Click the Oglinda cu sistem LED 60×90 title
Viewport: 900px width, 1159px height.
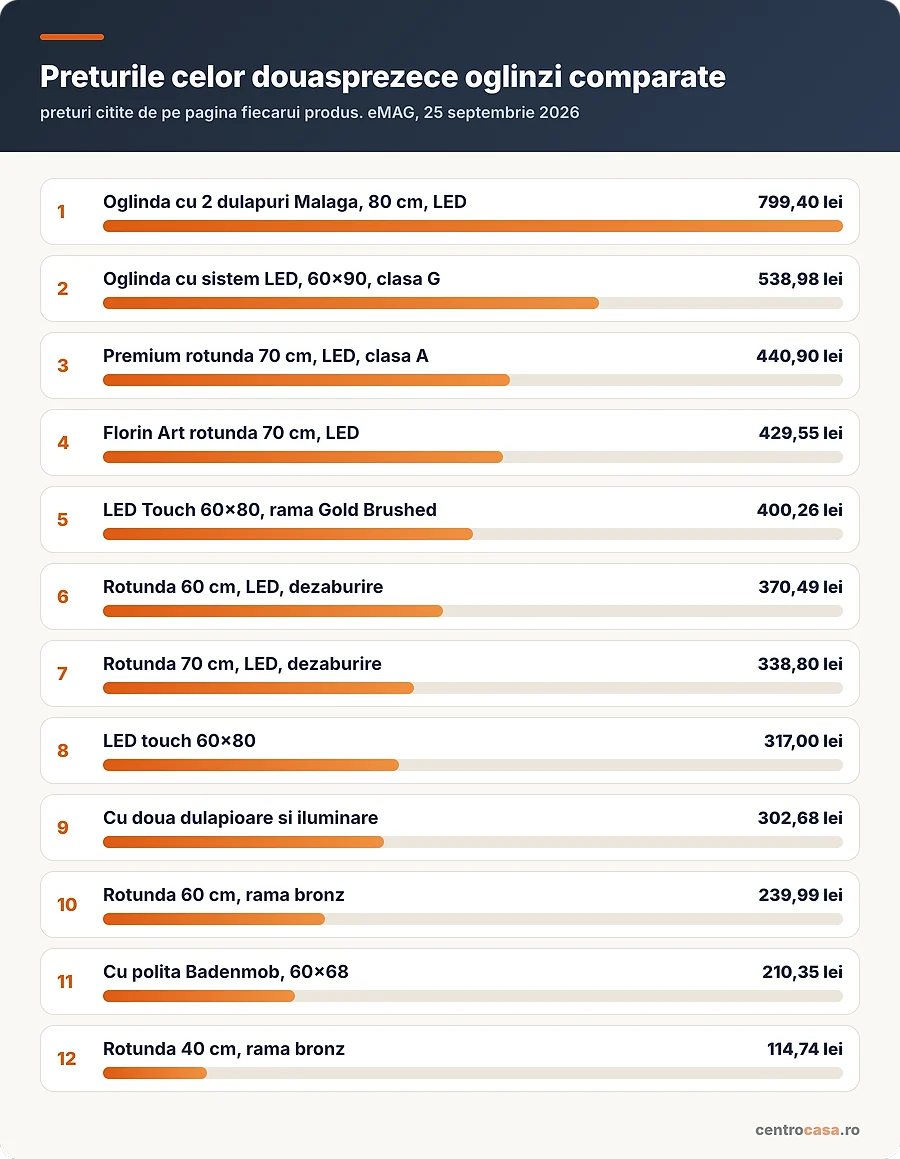pos(271,279)
